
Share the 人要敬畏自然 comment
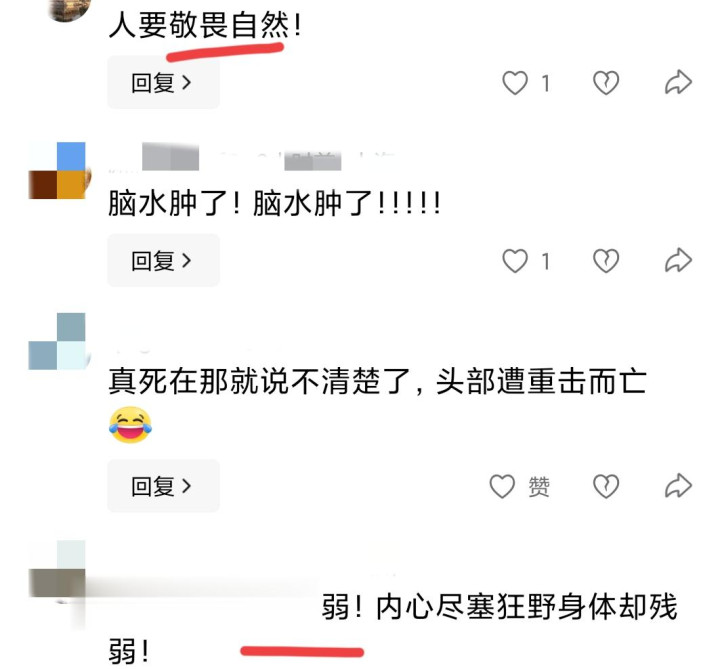tap(678, 83)
